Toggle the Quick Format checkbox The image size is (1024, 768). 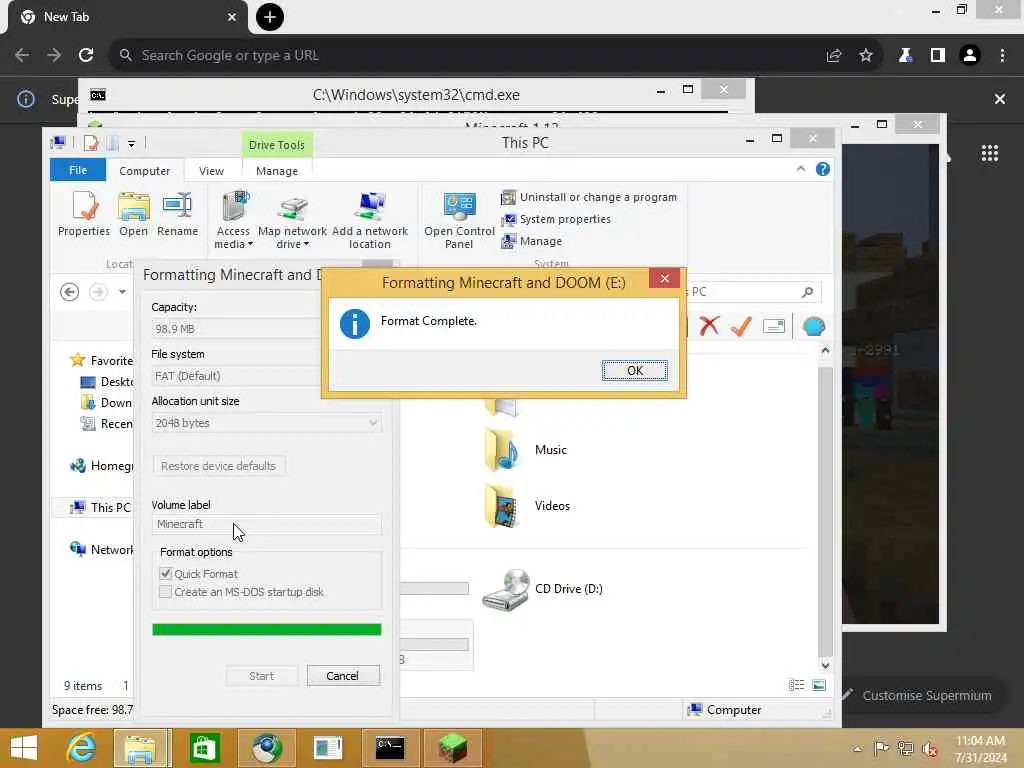pos(165,573)
